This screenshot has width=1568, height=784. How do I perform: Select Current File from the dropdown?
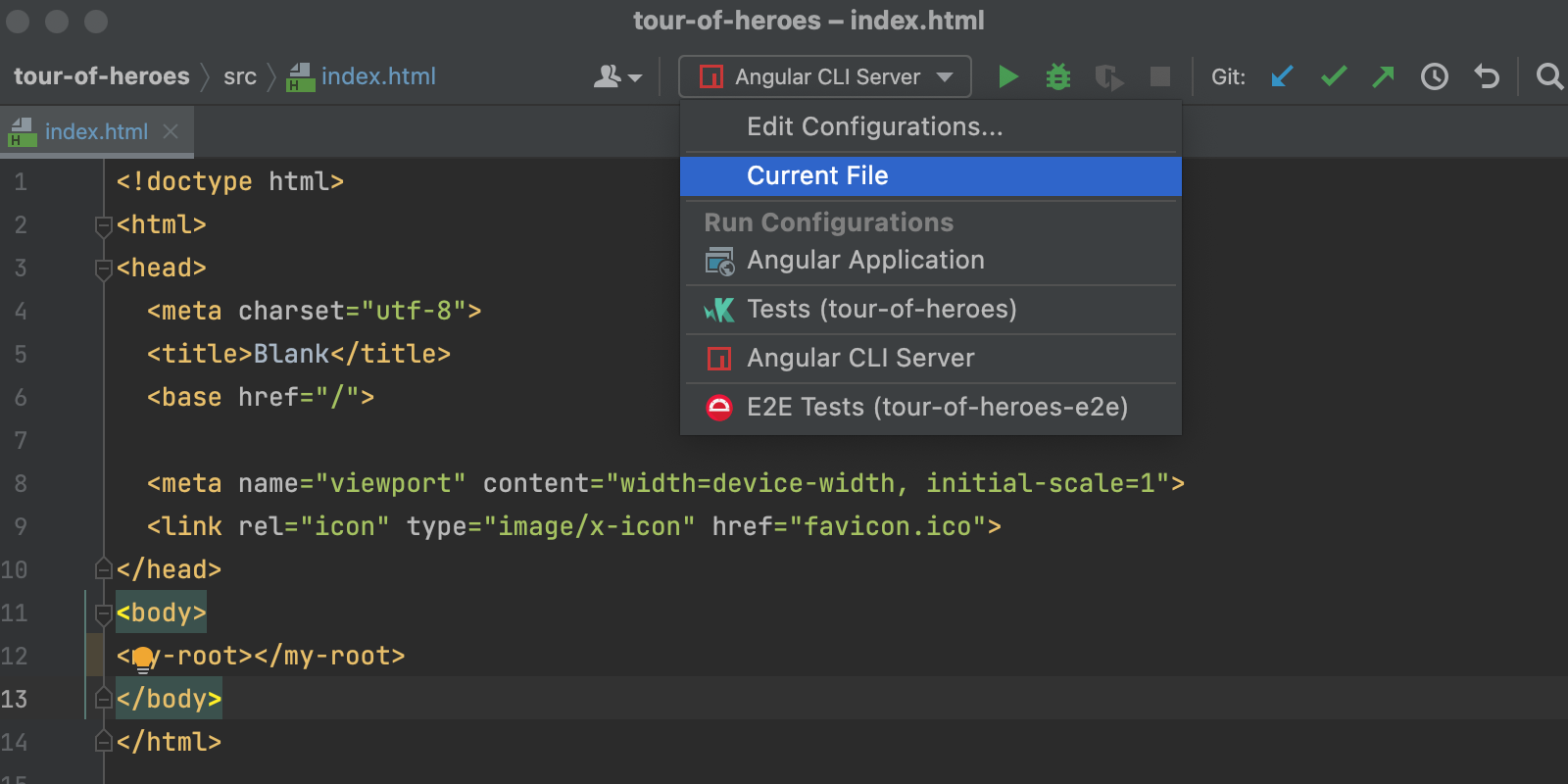tap(817, 176)
